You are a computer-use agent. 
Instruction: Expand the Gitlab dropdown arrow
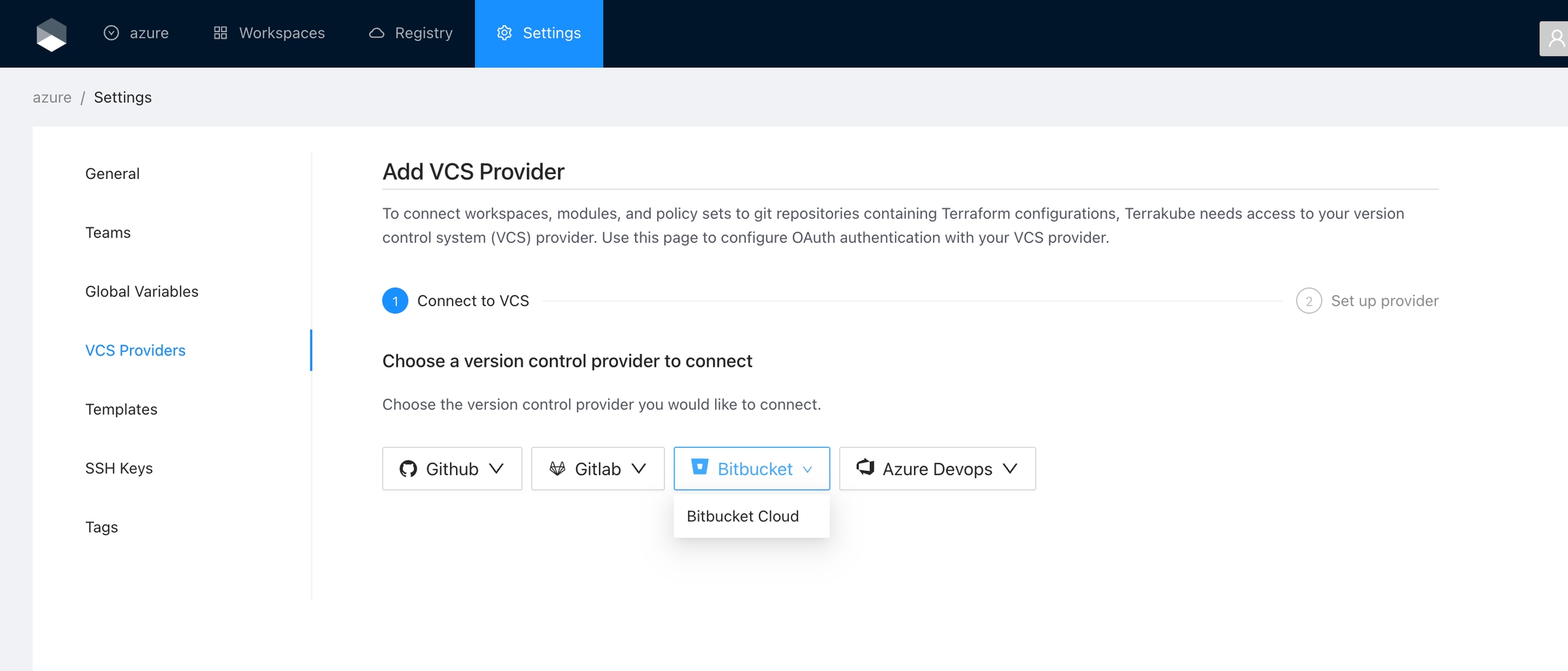[x=638, y=469]
